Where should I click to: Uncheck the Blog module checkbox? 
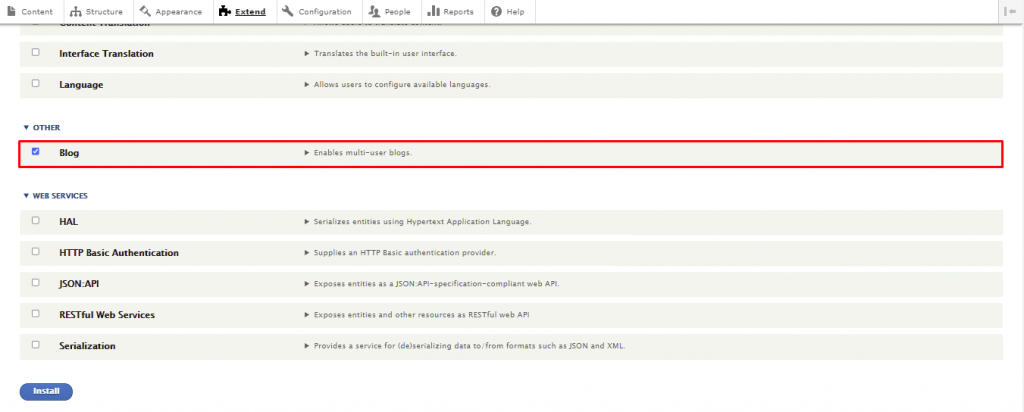(x=36, y=152)
